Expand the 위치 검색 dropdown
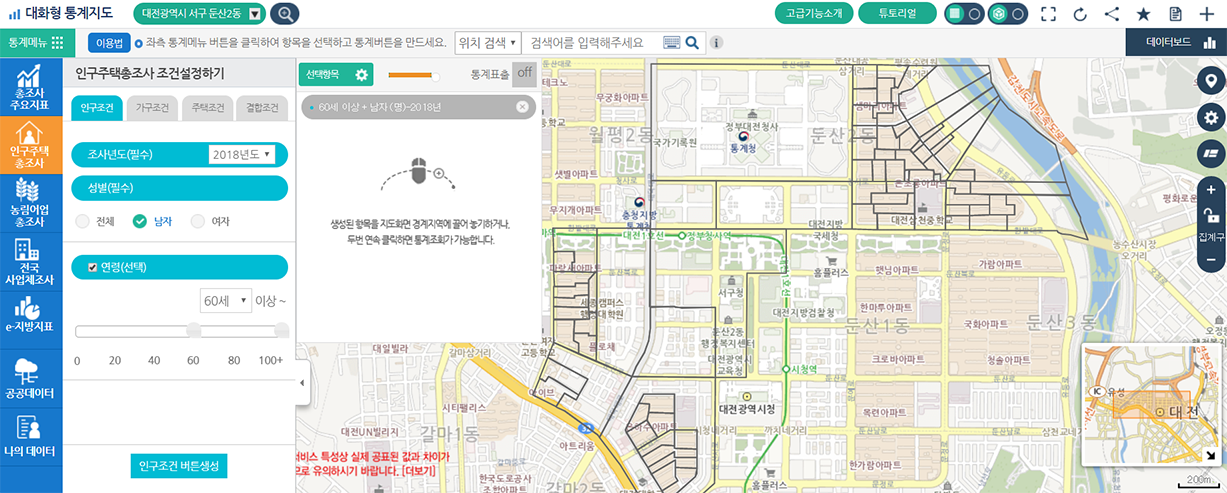The width and height of the screenshot is (1227, 493). click(x=487, y=43)
